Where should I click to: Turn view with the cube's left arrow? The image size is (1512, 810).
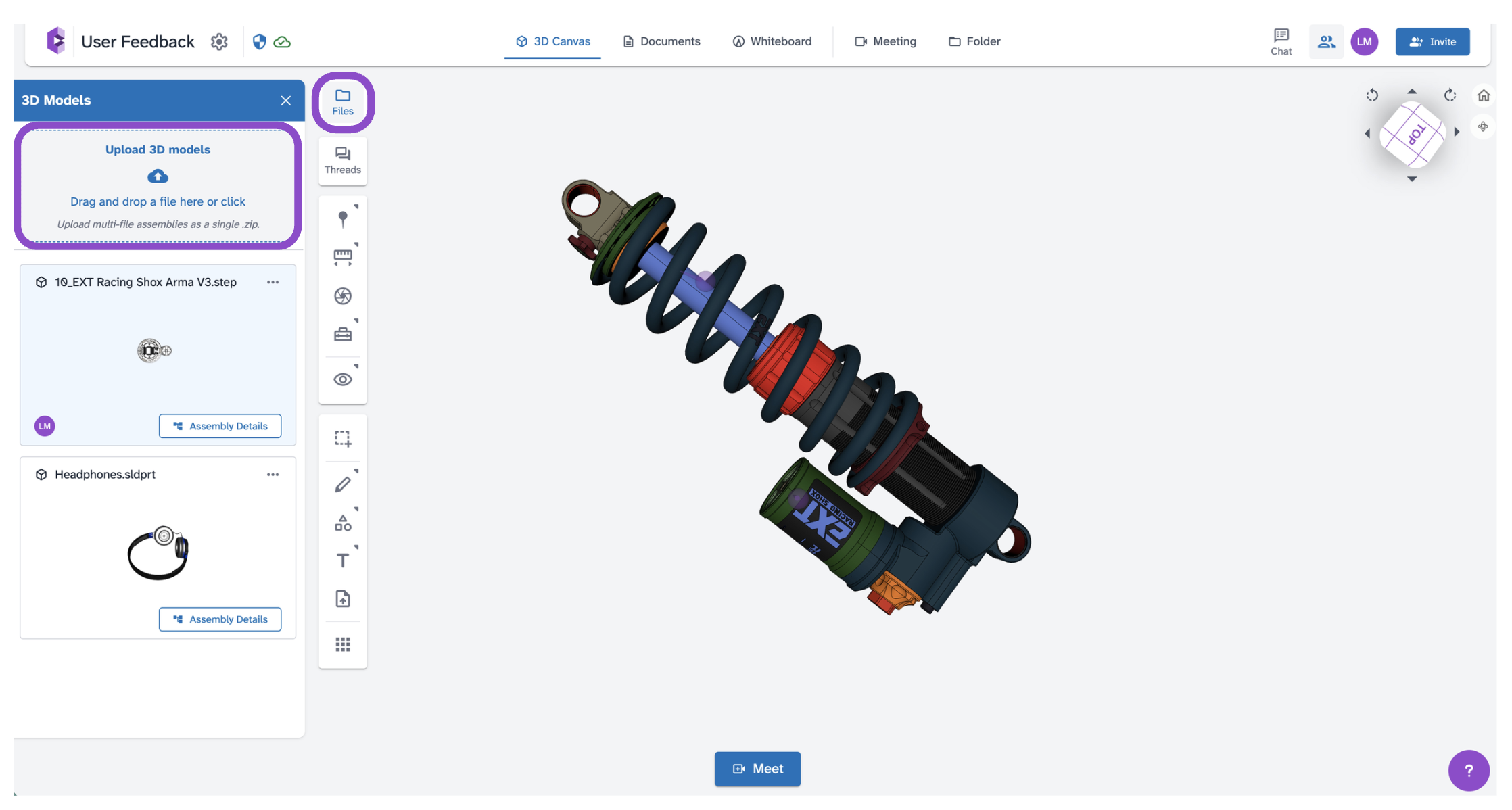pos(1367,133)
